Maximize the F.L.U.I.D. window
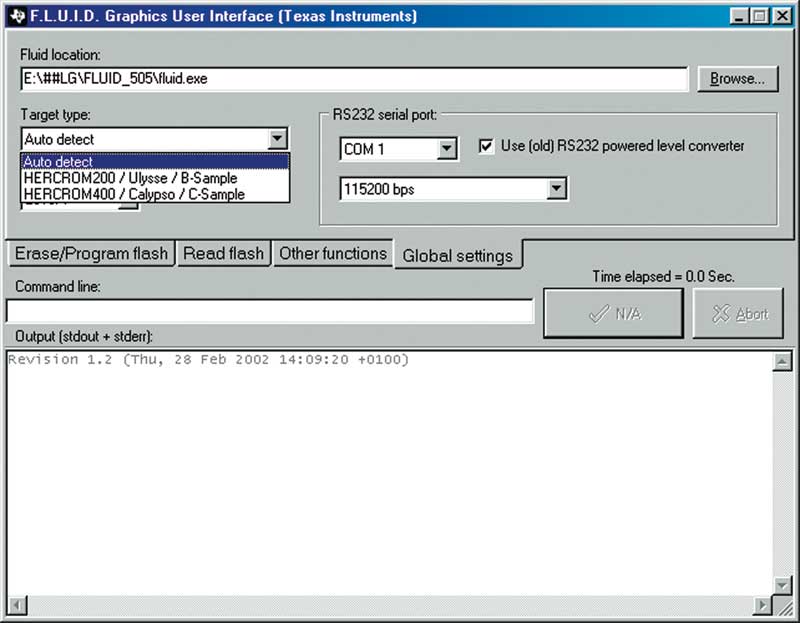Viewport: 800px width, 623px height. click(759, 16)
